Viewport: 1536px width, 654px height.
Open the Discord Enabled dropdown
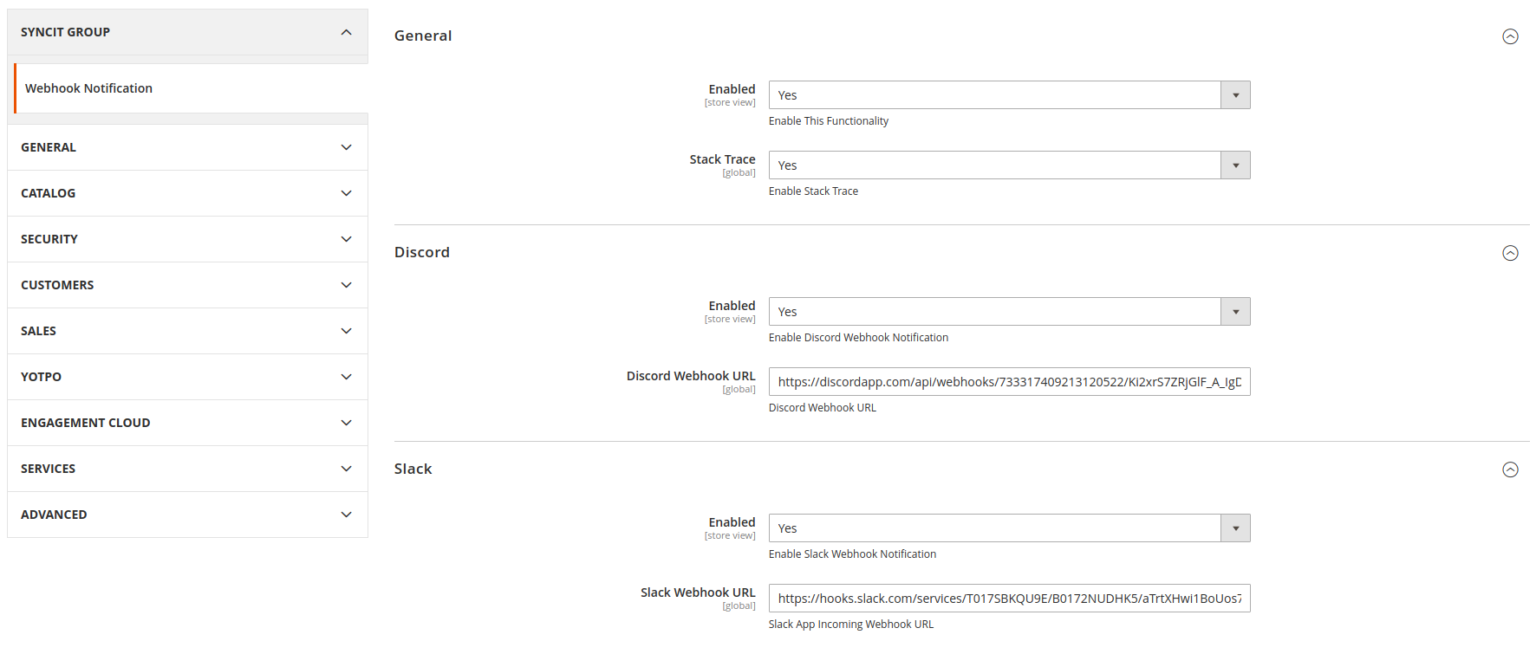point(1009,312)
